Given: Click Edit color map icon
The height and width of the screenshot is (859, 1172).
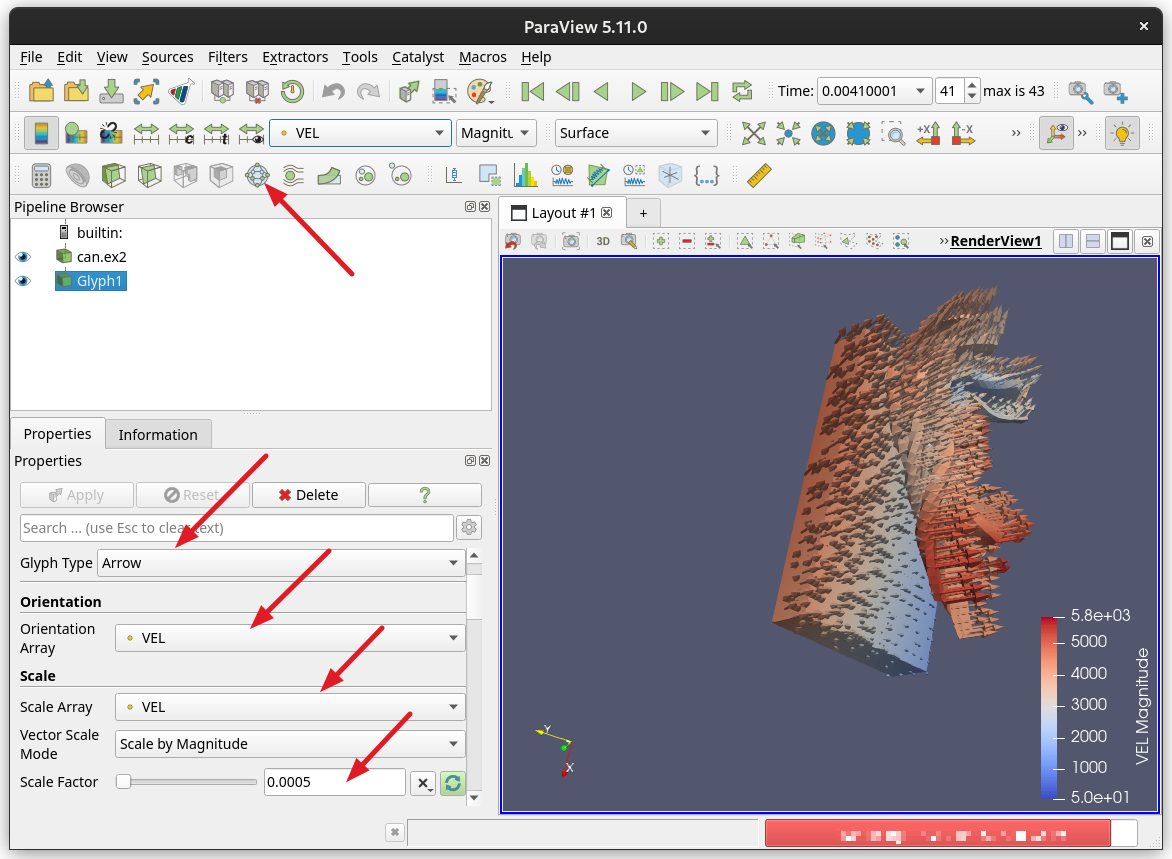Looking at the screenshot, I should 76,134.
